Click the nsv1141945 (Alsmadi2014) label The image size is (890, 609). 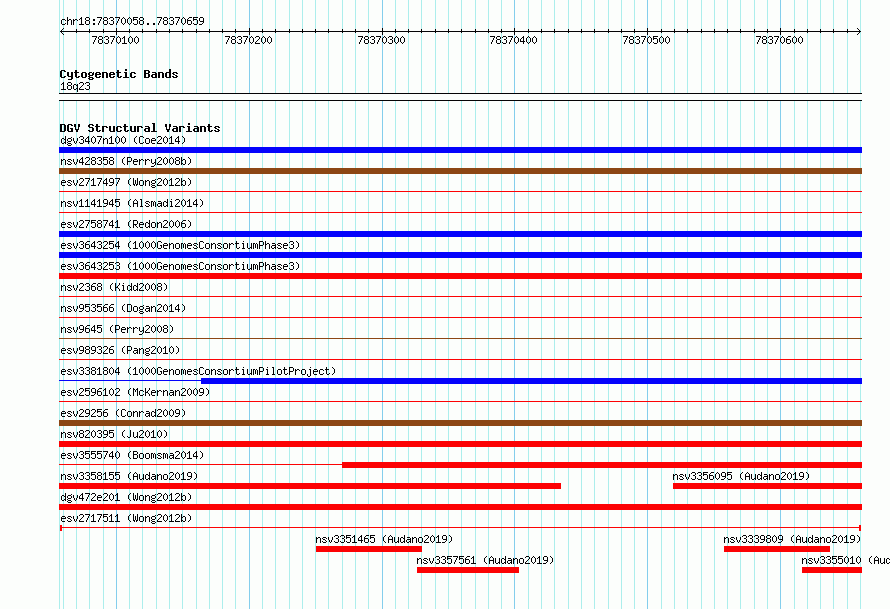pos(132,203)
